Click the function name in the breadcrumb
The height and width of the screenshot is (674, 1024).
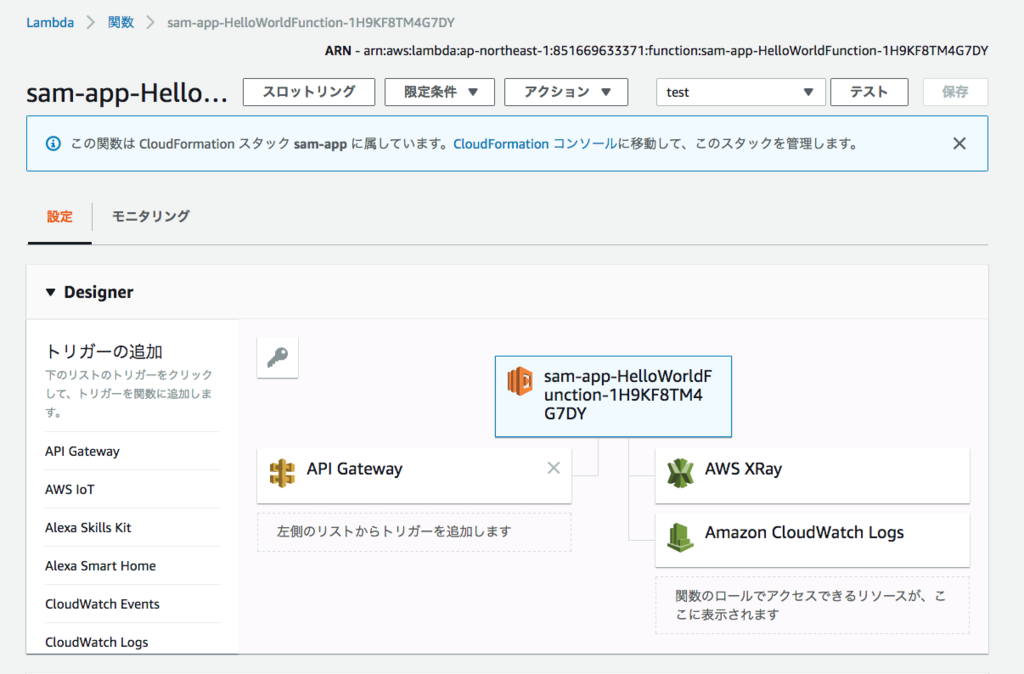[311, 23]
